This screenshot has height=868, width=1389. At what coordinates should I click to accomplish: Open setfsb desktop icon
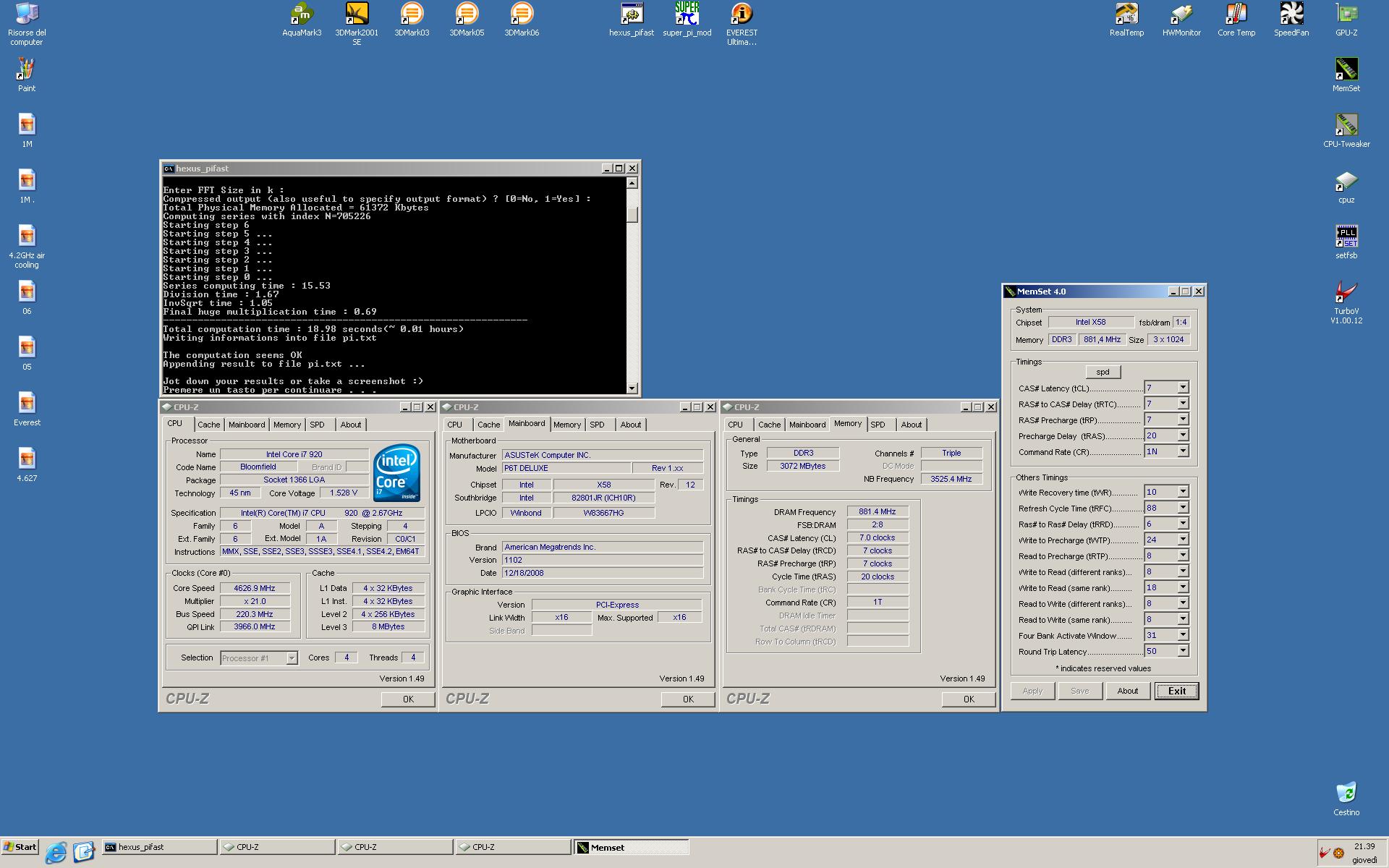1346,242
